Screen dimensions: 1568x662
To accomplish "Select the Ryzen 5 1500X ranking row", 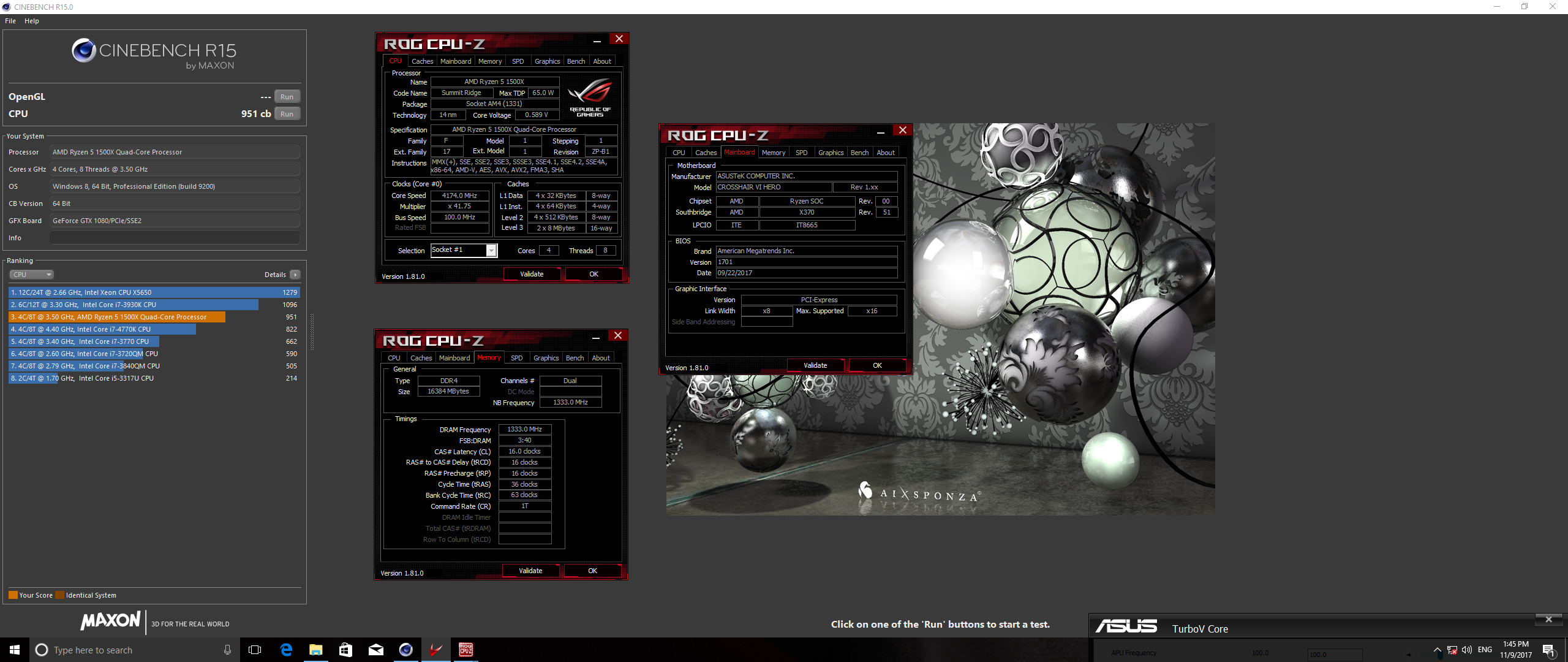I will point(154,317).
